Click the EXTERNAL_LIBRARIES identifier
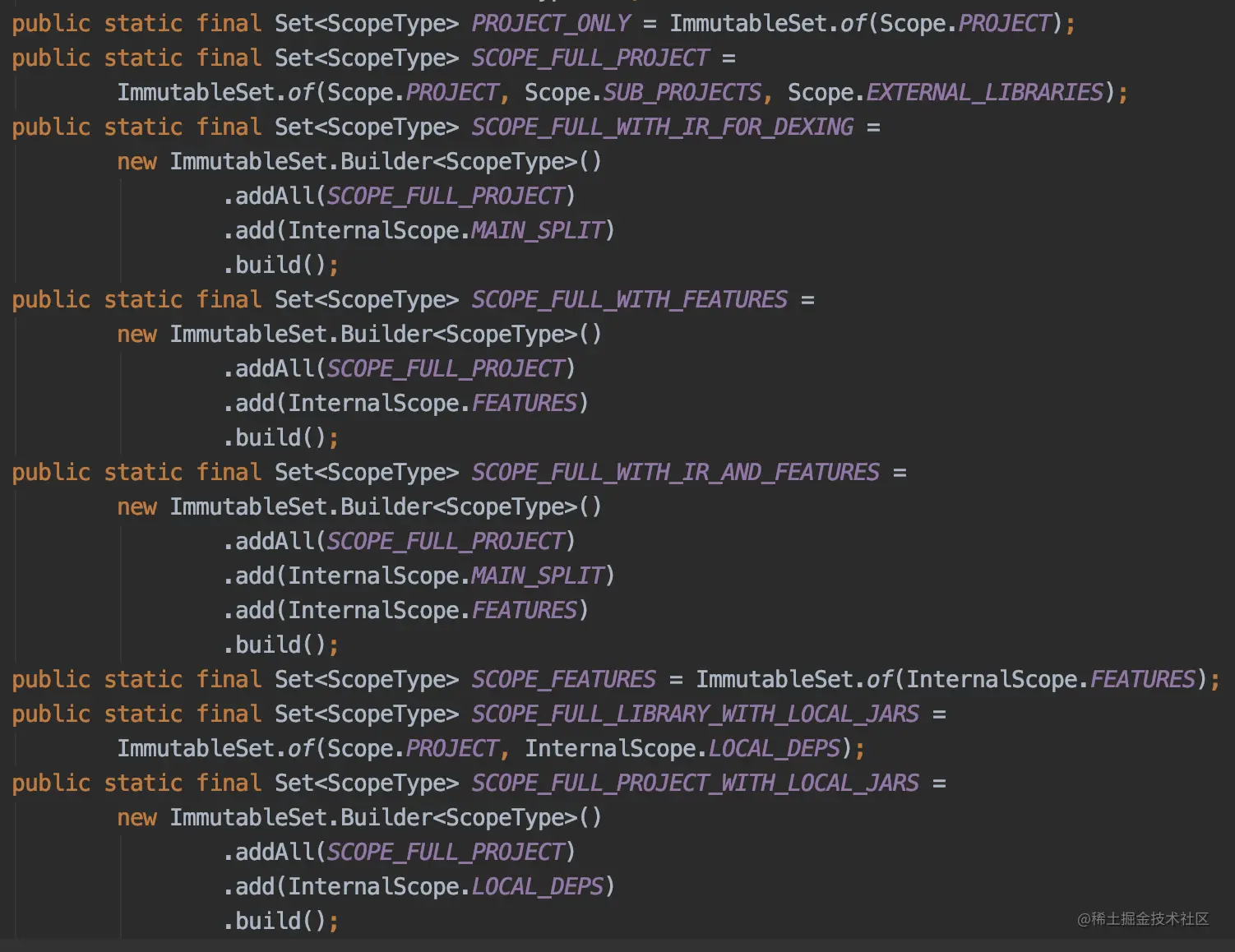 click(984, 92)
